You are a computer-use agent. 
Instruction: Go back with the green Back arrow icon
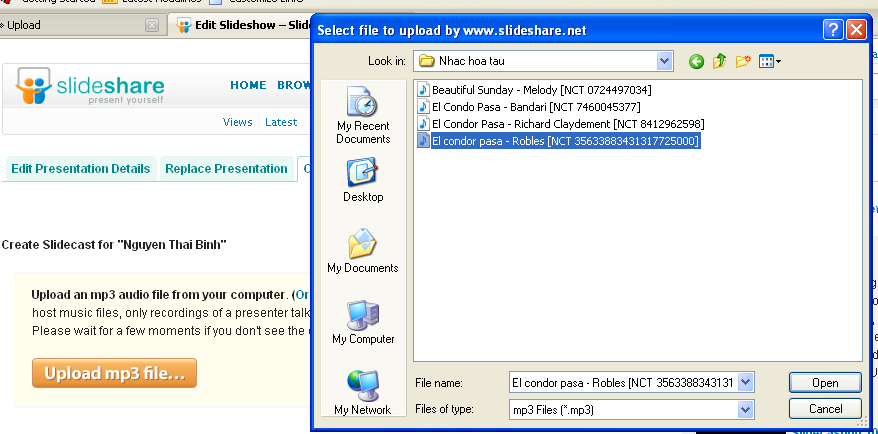point(697,61)
